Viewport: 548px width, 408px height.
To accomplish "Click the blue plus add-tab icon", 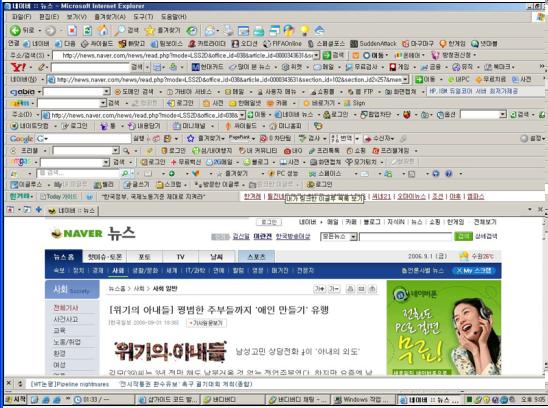I will point(39,210).
